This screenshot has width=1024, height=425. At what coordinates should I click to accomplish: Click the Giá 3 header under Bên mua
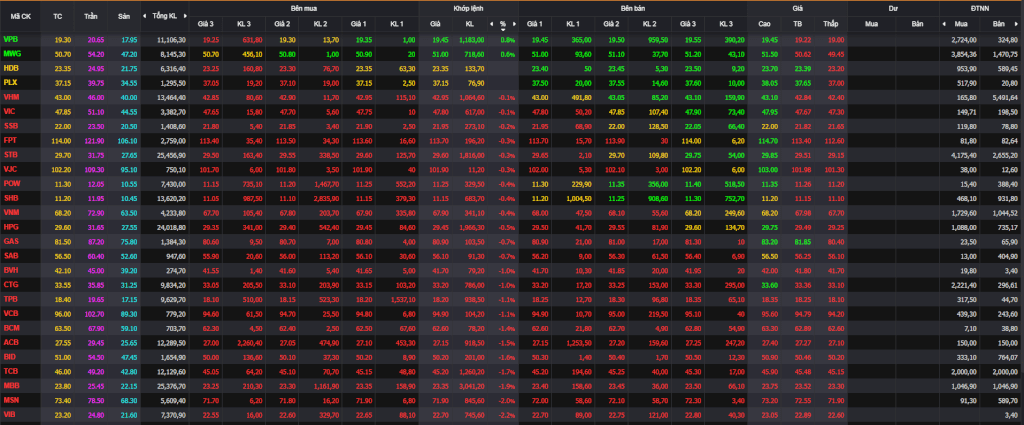(x=206, y=24)
